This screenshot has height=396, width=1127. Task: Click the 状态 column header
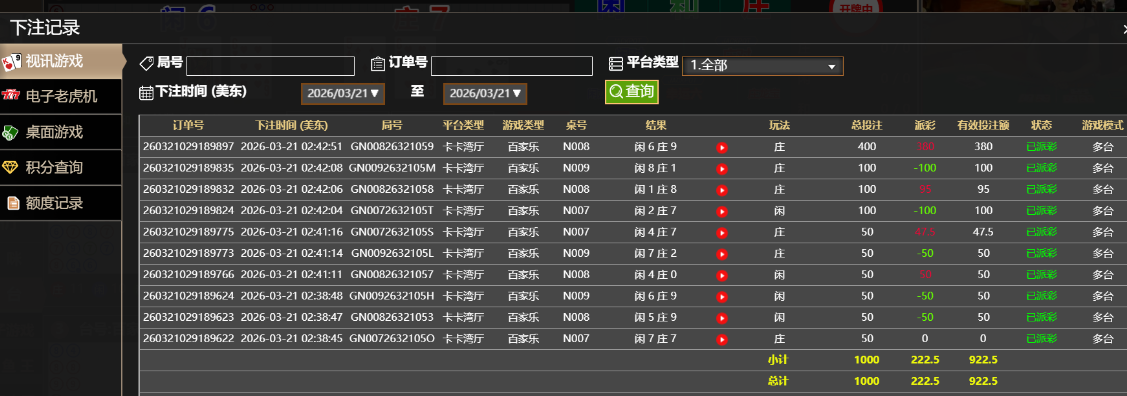(x=1041, y=125)
